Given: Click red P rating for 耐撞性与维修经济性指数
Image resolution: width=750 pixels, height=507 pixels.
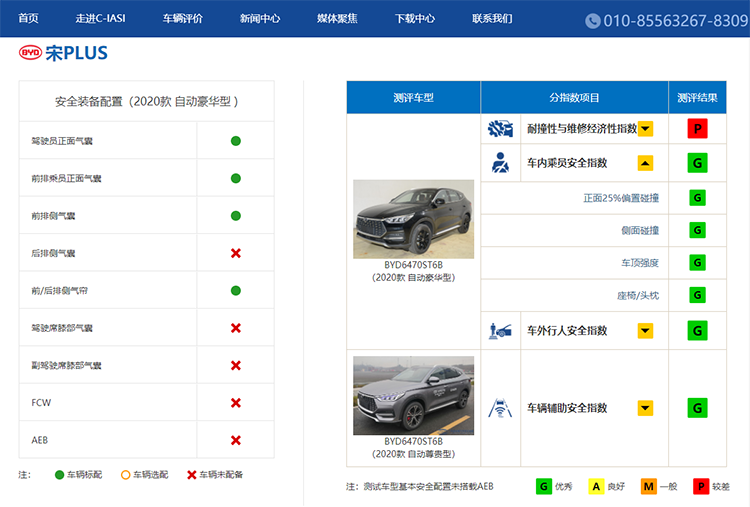Looking at the screenshot, I should click(x=697, y=129).
